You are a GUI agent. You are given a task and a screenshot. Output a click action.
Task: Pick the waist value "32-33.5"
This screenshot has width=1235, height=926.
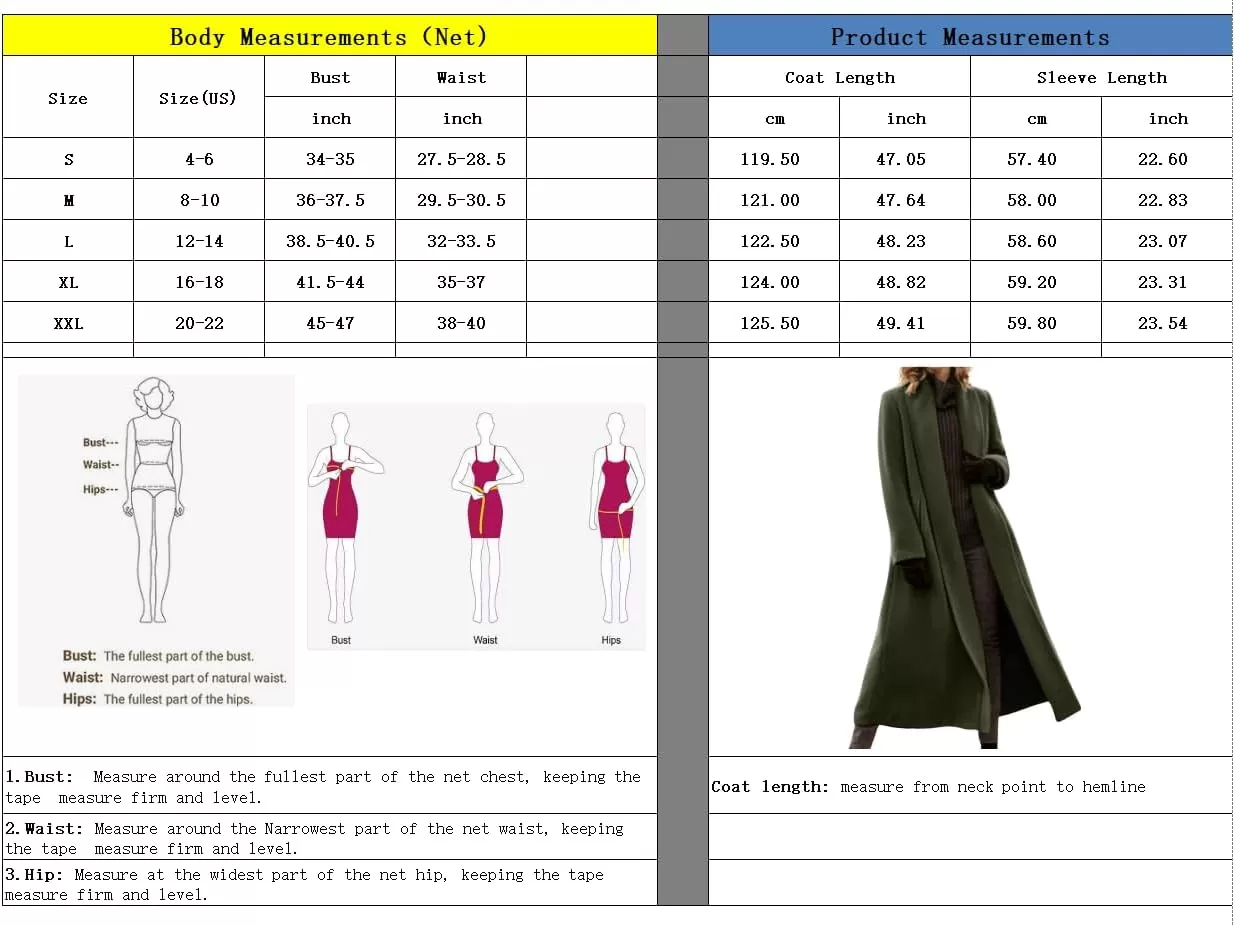click(x=461, y=241)
